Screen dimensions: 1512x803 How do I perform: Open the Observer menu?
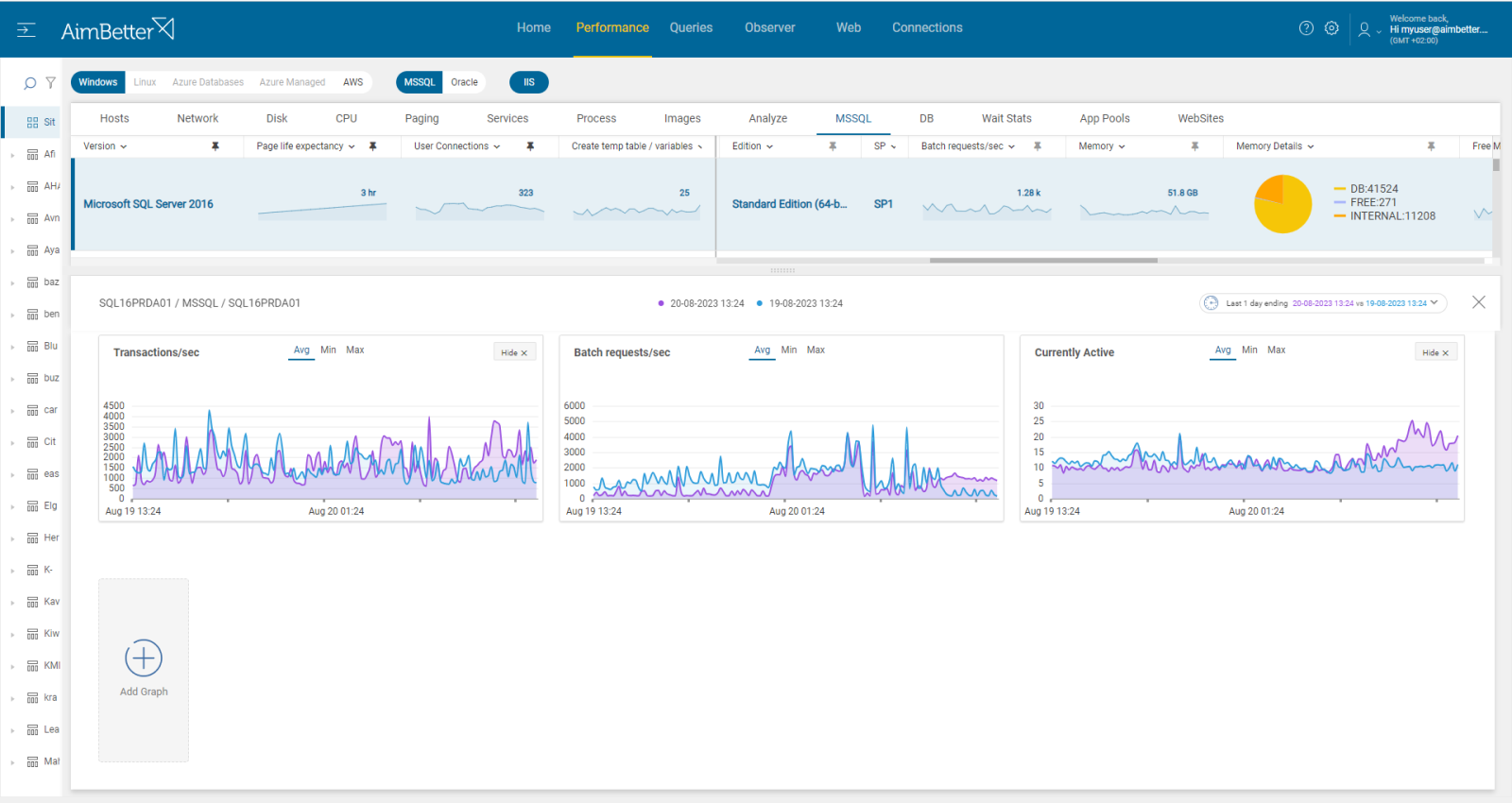click(x=770, y=28)
